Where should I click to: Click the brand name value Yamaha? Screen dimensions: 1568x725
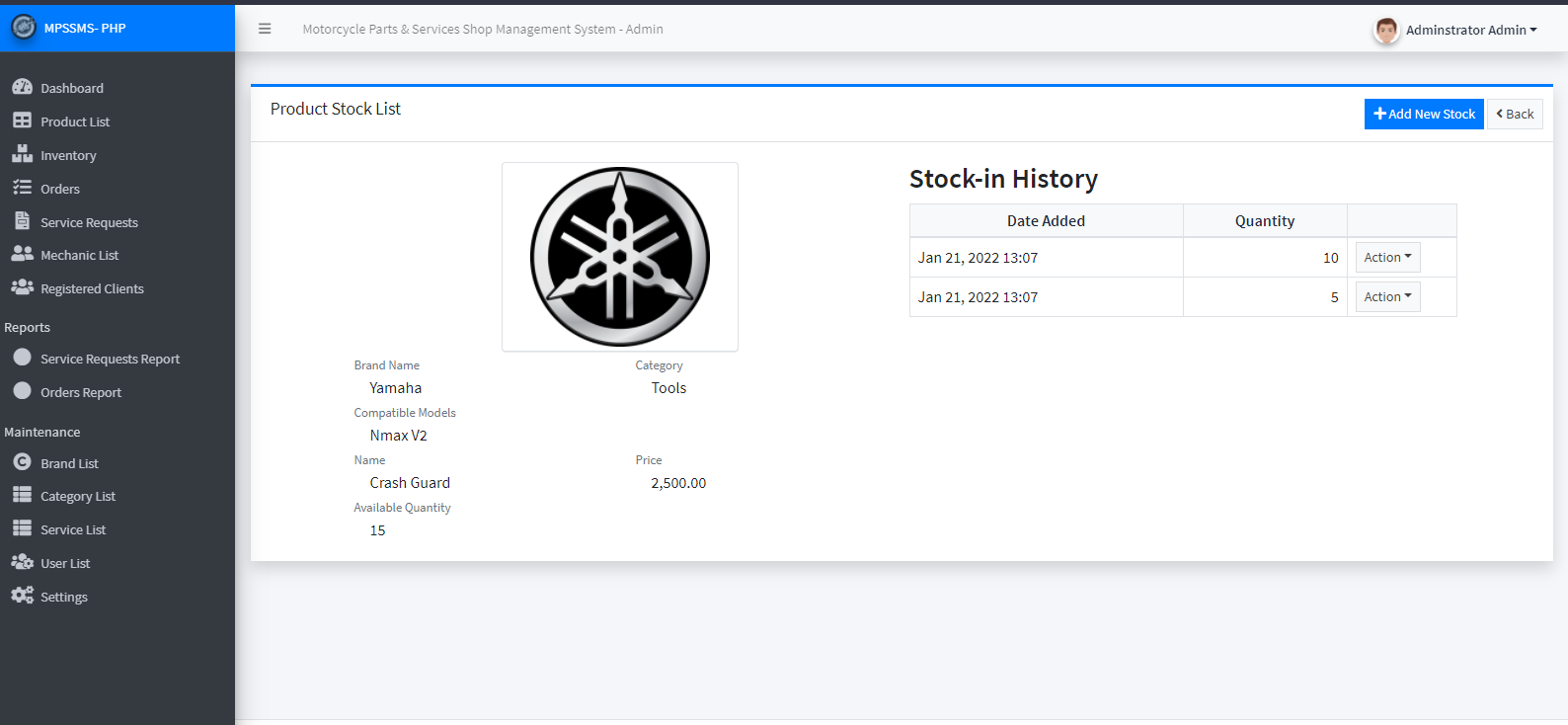[x=396, y=388]
